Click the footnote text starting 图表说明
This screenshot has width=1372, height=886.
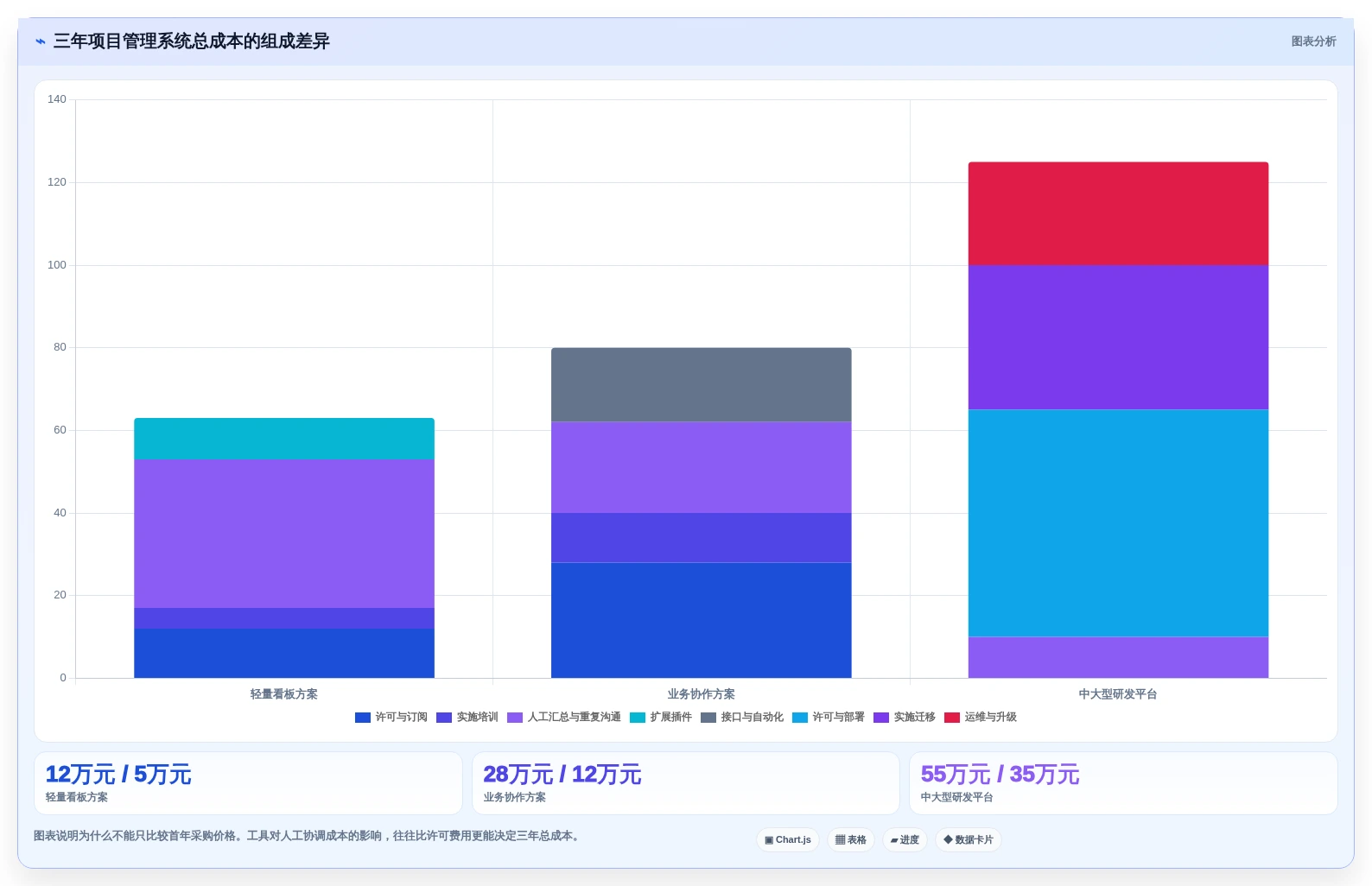(308, 836)
